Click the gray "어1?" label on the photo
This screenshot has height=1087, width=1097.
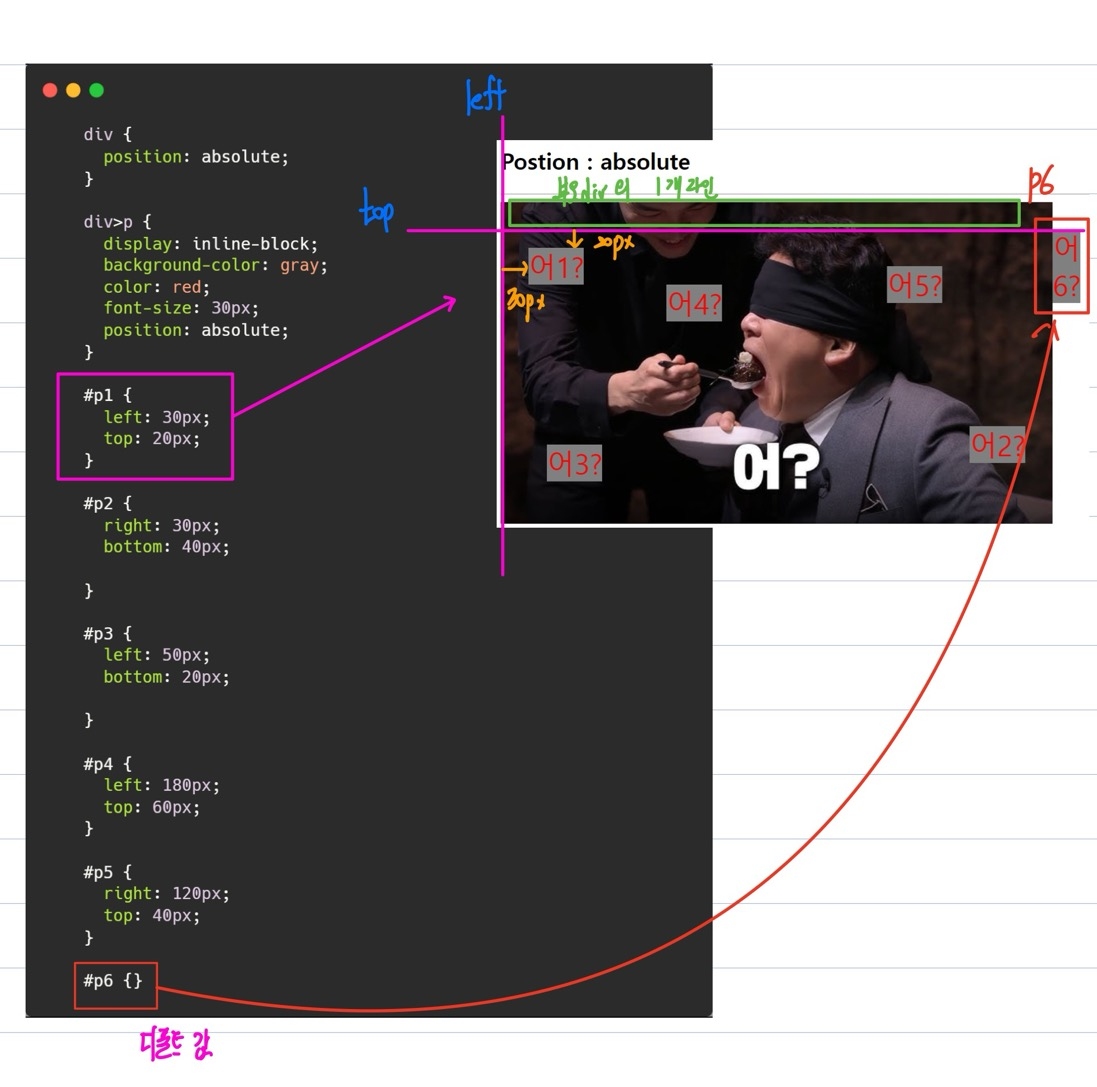(556, 267)
